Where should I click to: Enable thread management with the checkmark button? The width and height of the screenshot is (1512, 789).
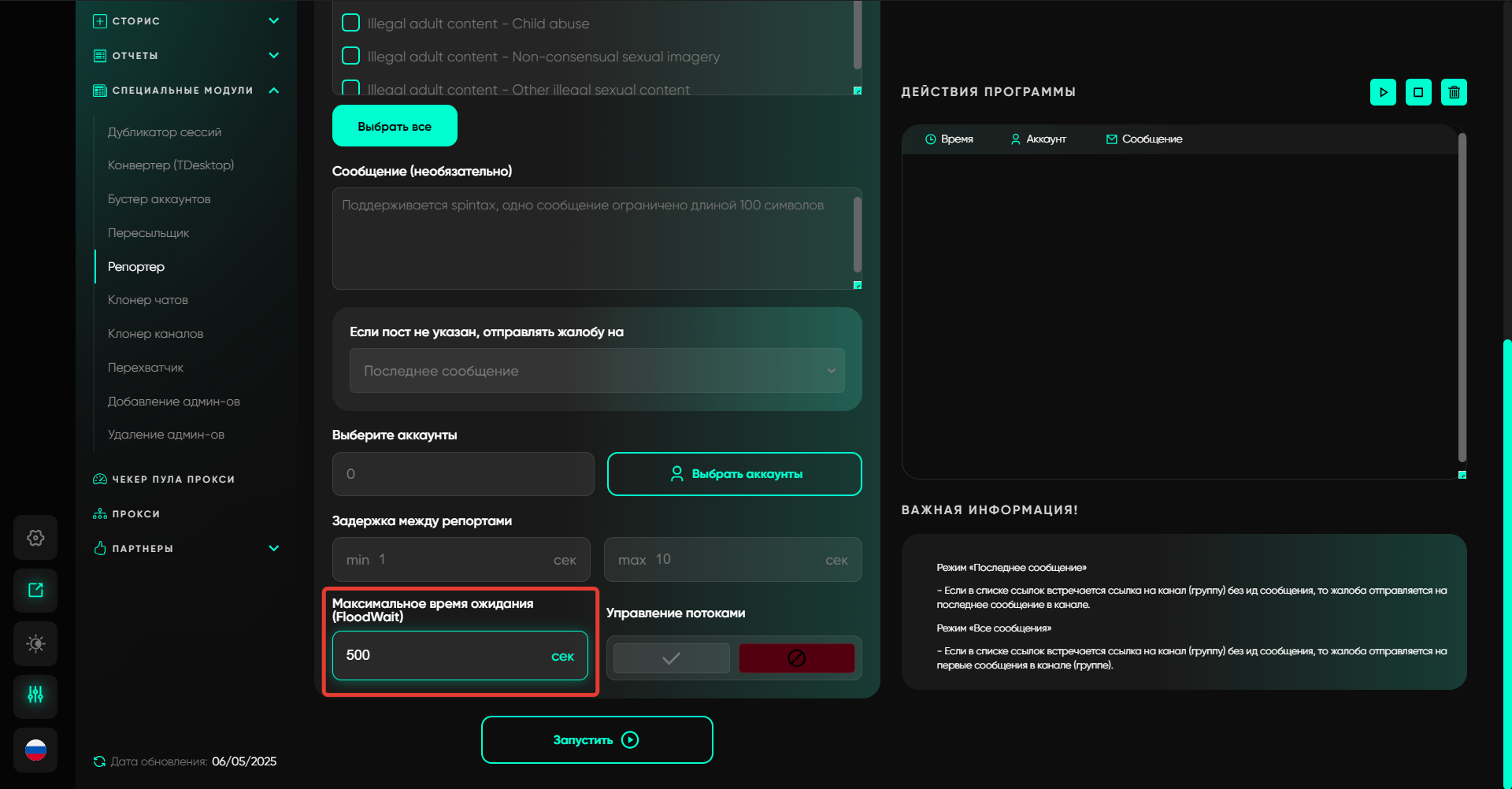[x=671, y=658]
